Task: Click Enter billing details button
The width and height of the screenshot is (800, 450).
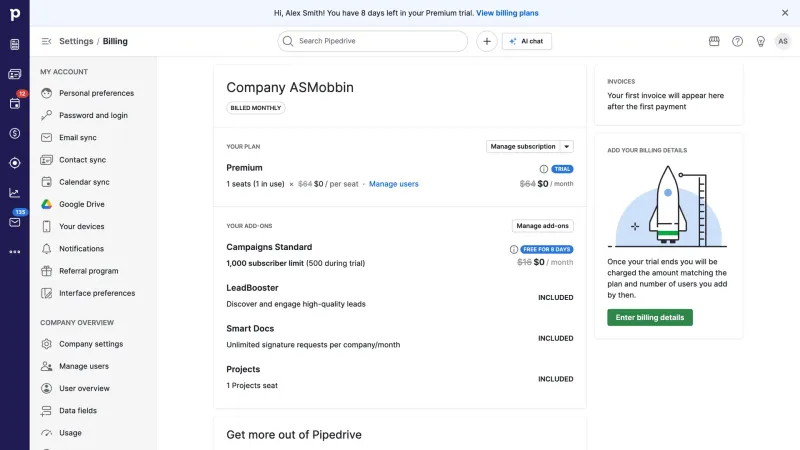Action: click(649, 317)
